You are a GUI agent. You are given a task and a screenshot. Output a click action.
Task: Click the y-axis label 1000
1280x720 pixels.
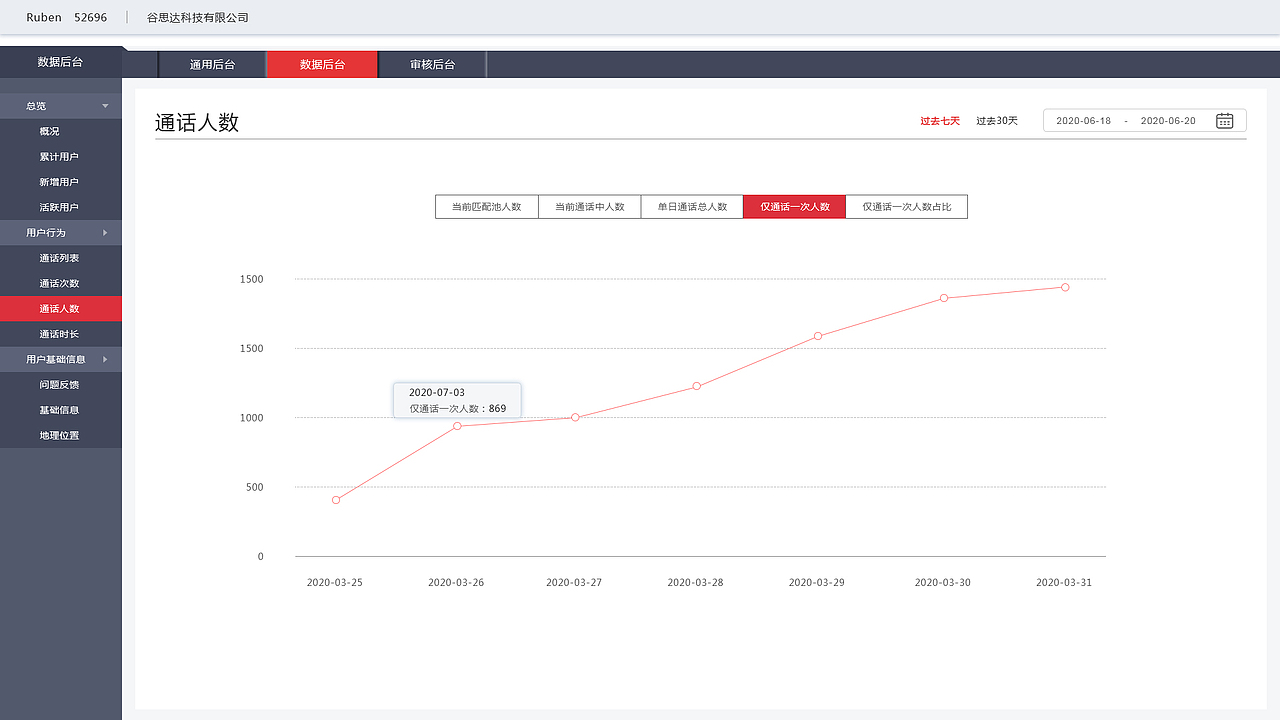252,418
